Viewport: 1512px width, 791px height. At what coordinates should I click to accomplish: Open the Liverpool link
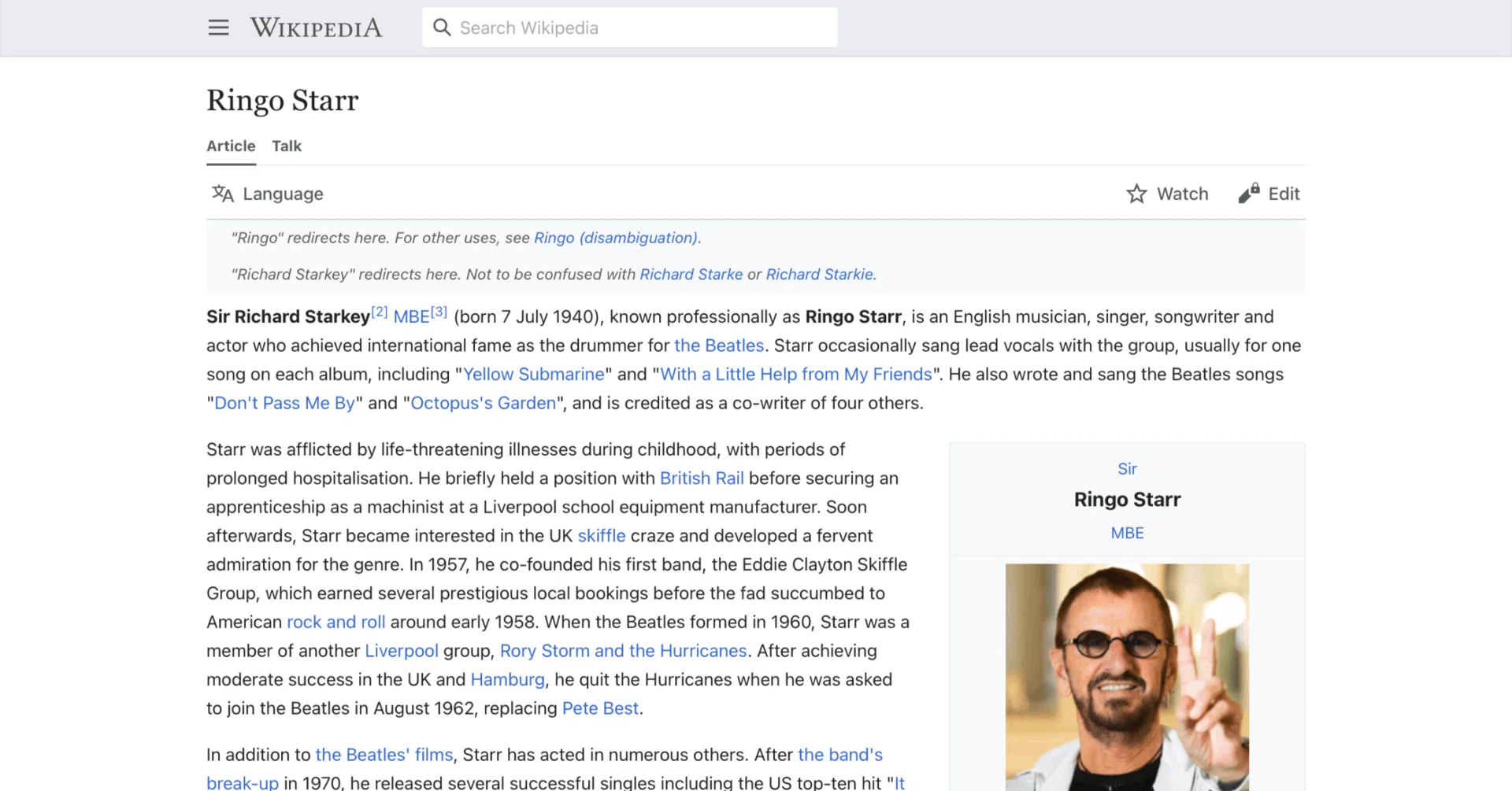402,651
